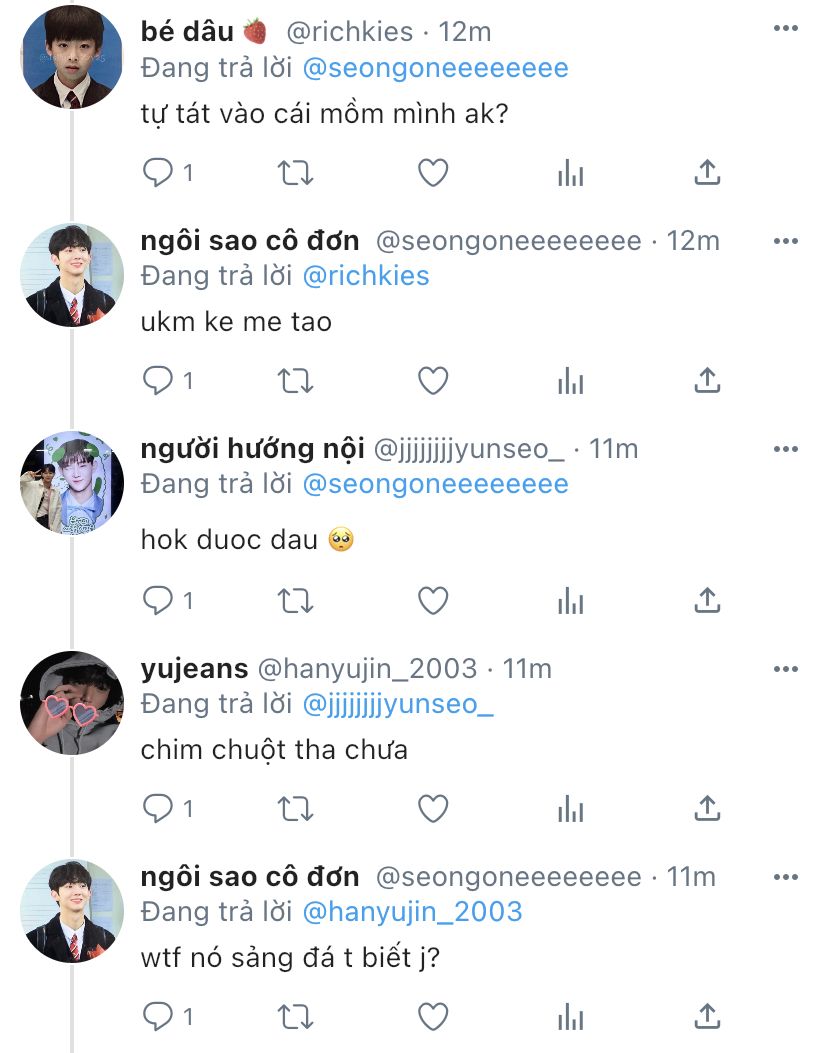The height and width of the screenshot is (1053, 828).
Task: Open the @hanyujin_2003 mention link
Action: tap(412, 912)
